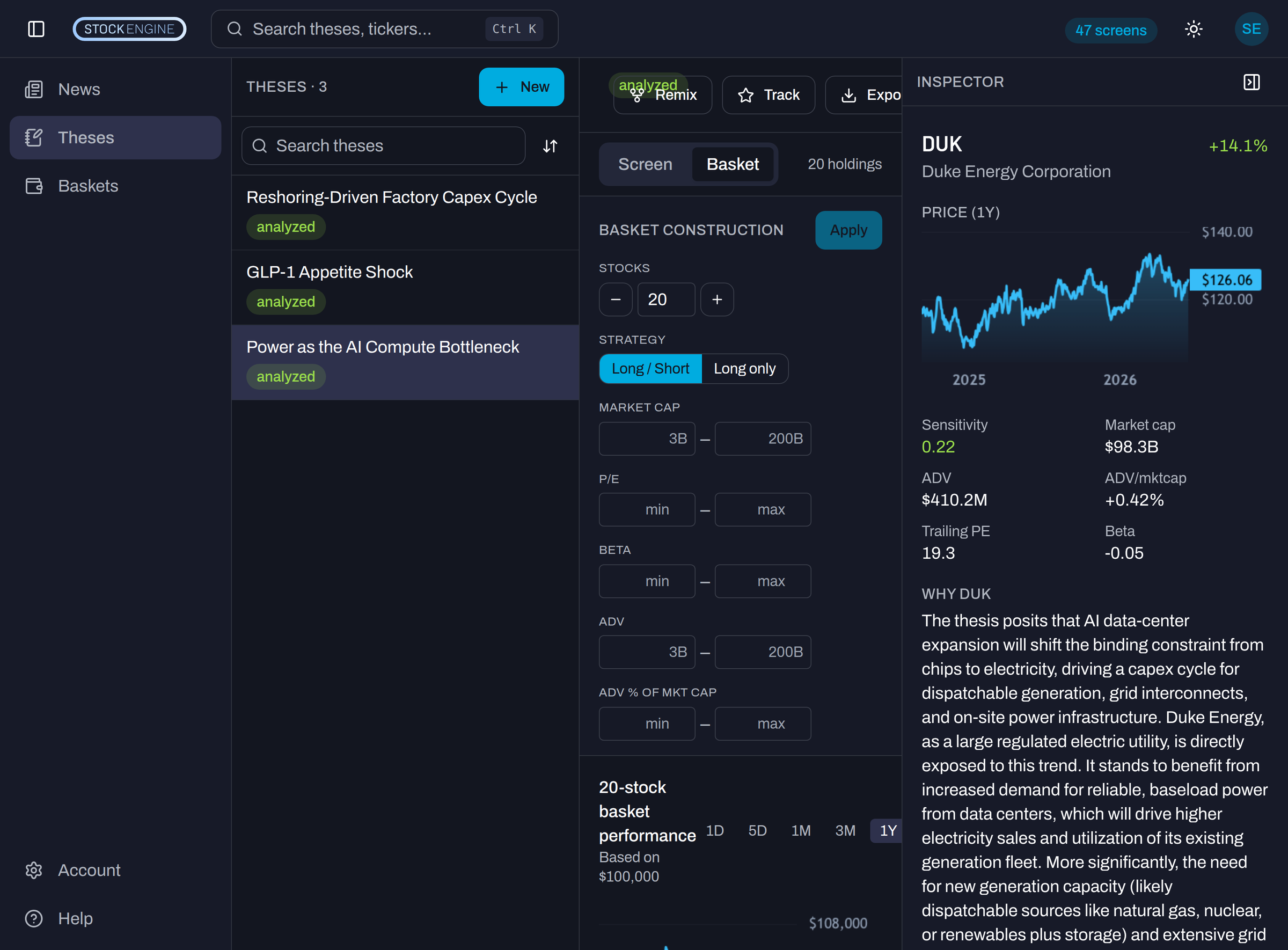Open Theses in the sidebar
This screenshot has width=1288, height=950.
tap(115, 137)
